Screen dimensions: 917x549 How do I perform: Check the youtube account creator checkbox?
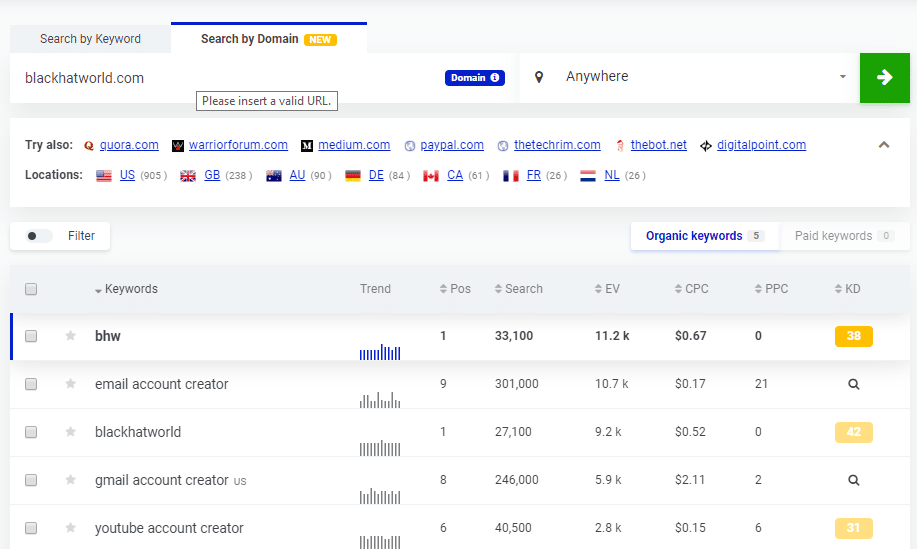coord(31,527)
